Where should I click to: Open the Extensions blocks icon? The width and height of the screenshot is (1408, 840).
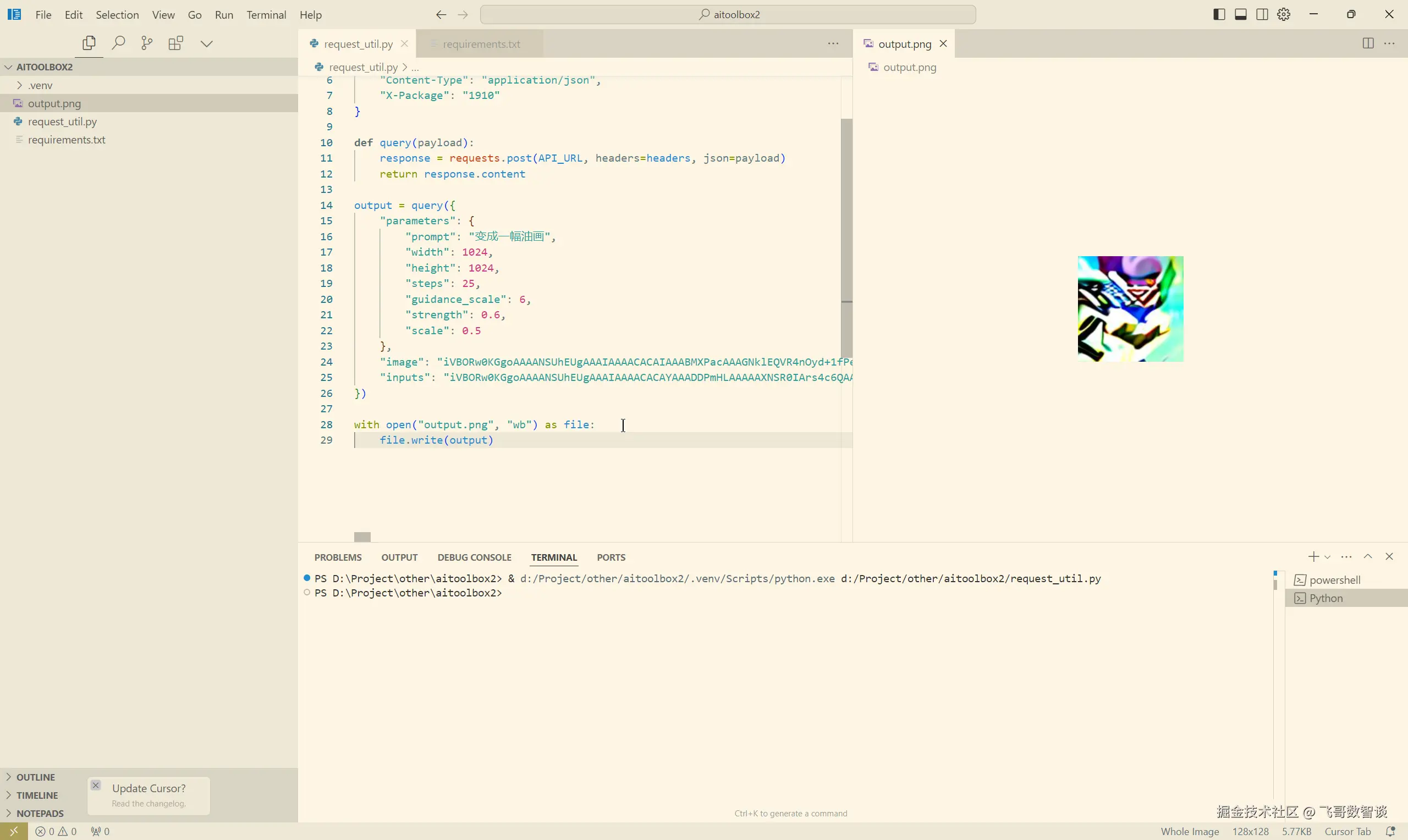[x=176, y=43]
